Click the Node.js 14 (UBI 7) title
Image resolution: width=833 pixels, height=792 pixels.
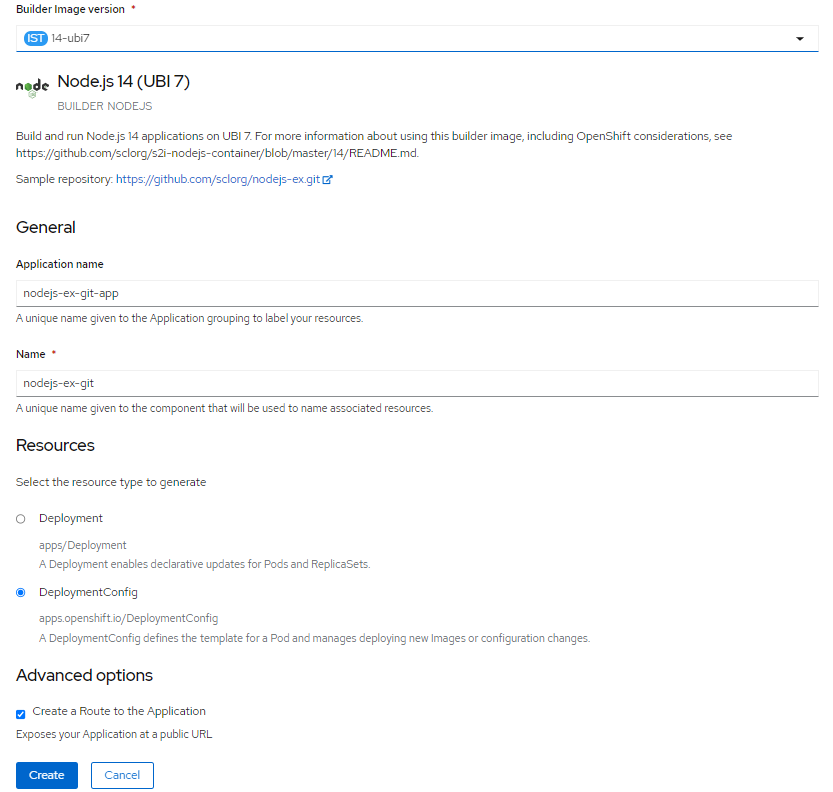coord(123,82)
